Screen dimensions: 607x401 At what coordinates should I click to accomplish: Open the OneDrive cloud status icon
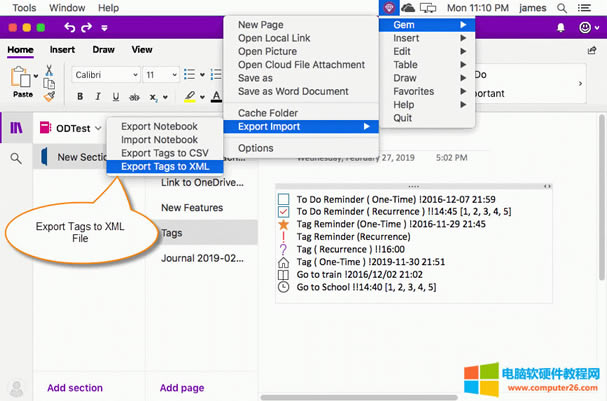408,7
